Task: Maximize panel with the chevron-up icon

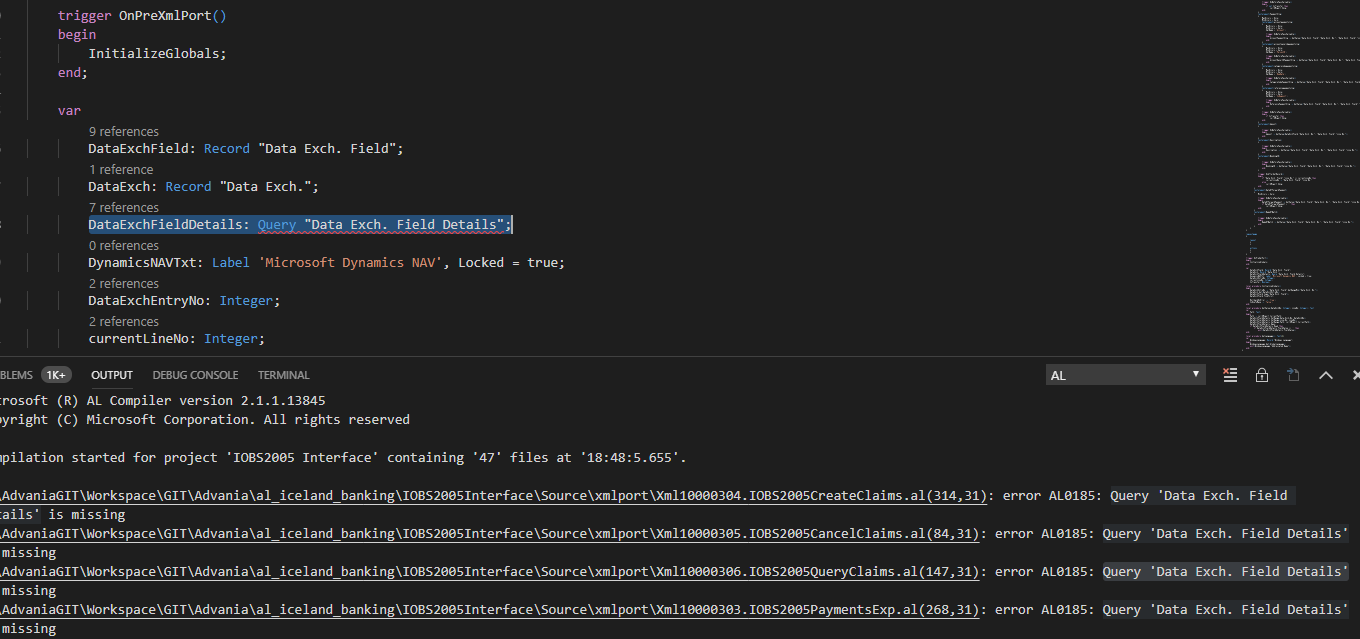Action: pos(1326,374)
